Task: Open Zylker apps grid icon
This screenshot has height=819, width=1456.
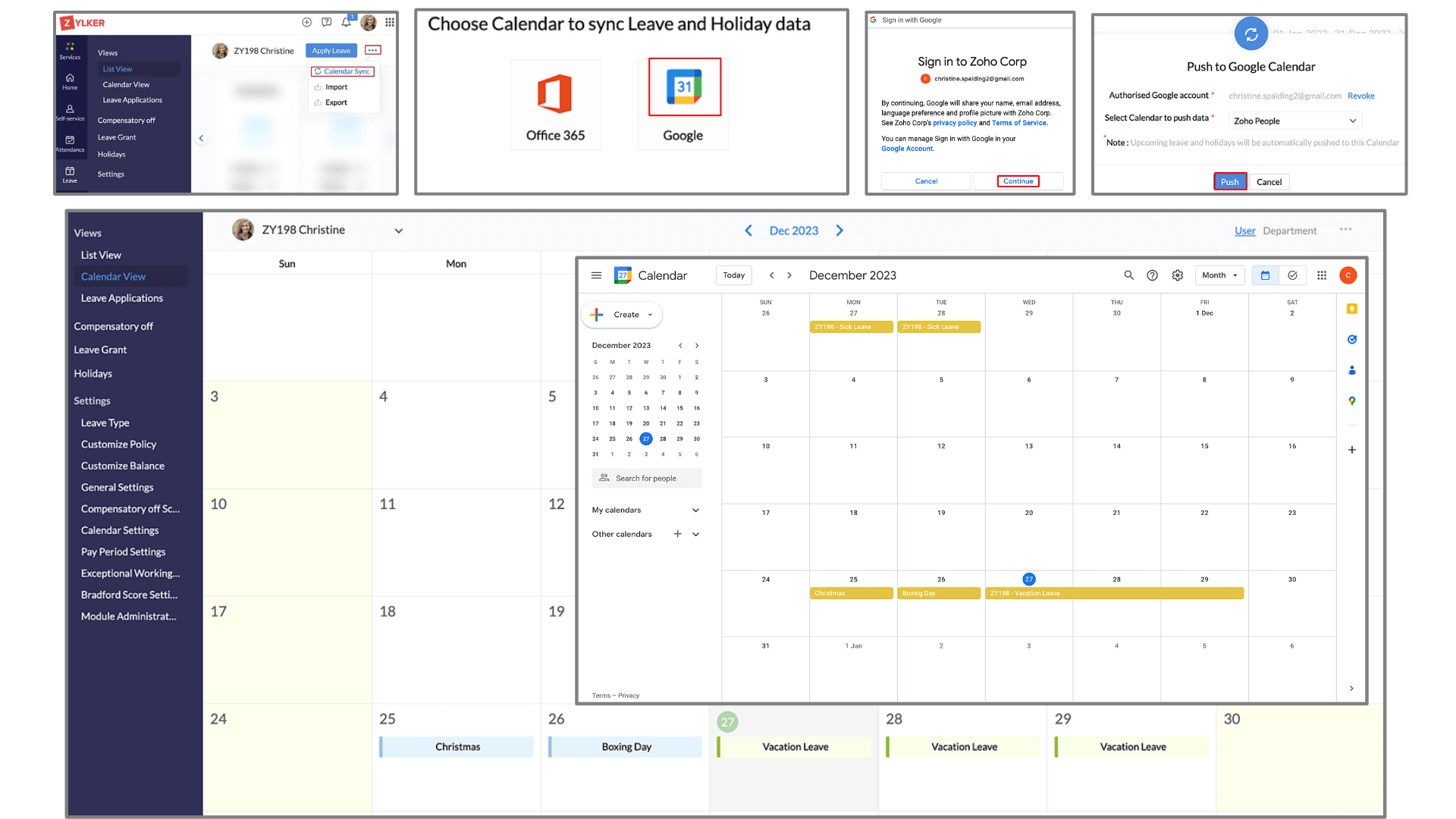Action: pos(389,22)
